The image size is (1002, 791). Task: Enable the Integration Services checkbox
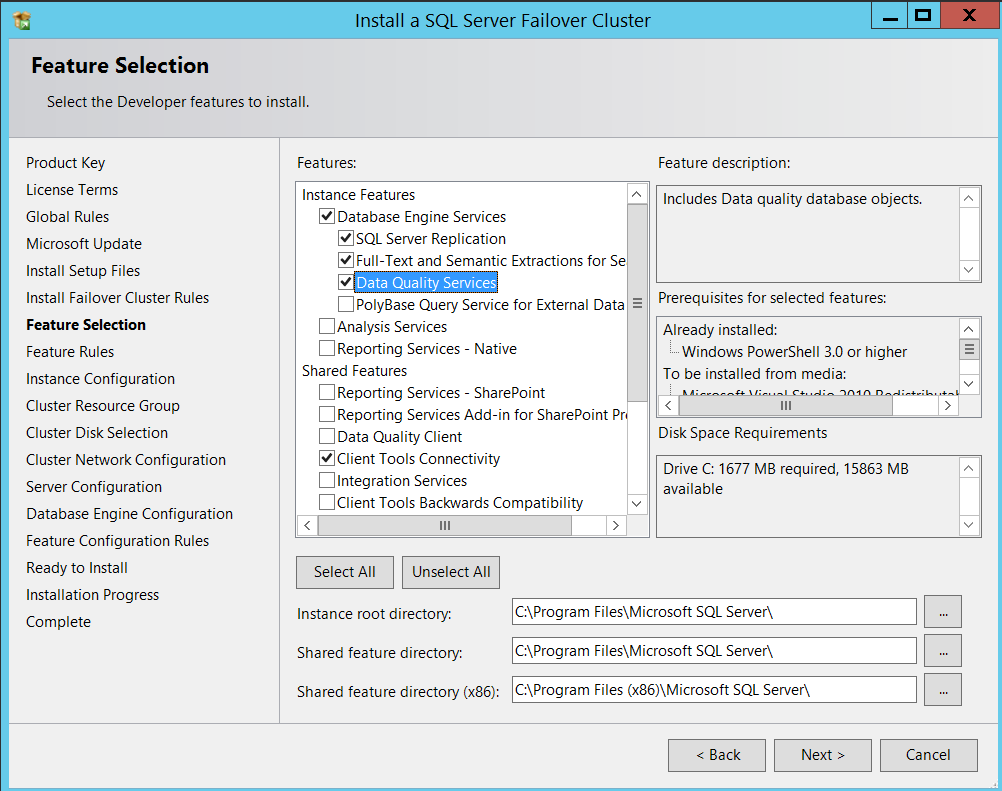click(327, 481)
